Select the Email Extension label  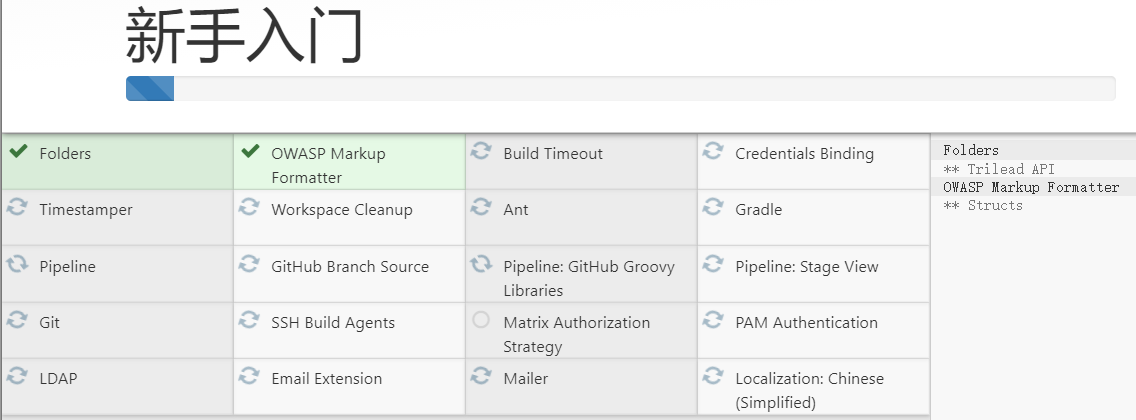point(326,379)
